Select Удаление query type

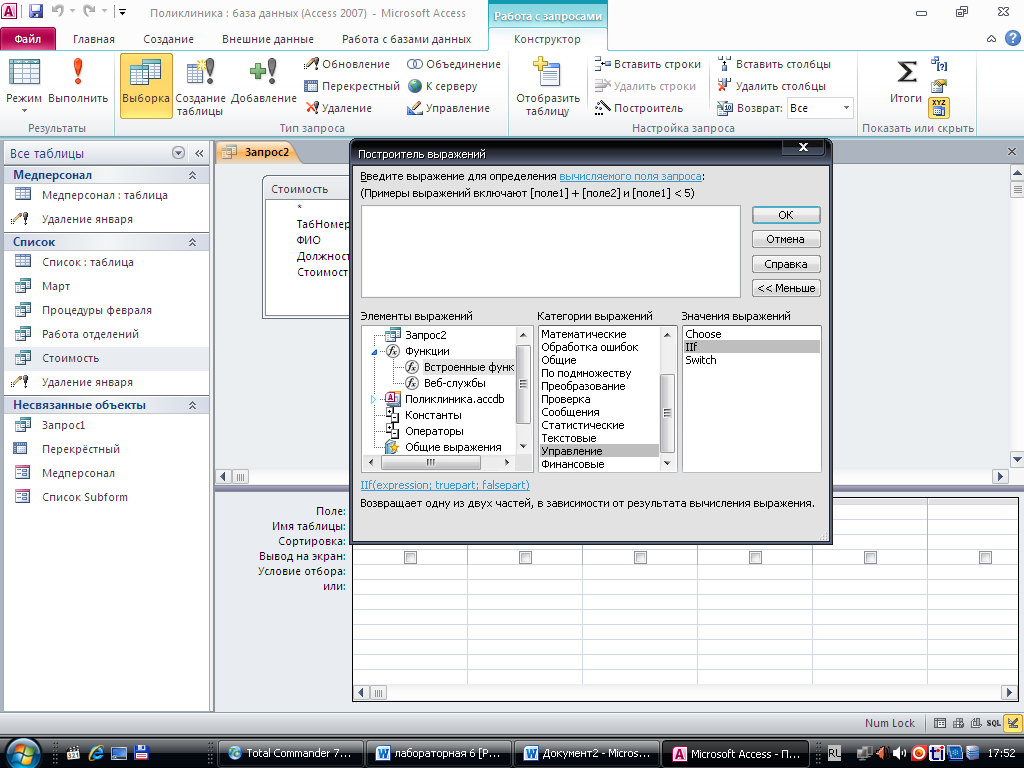[x=338, y=108]
